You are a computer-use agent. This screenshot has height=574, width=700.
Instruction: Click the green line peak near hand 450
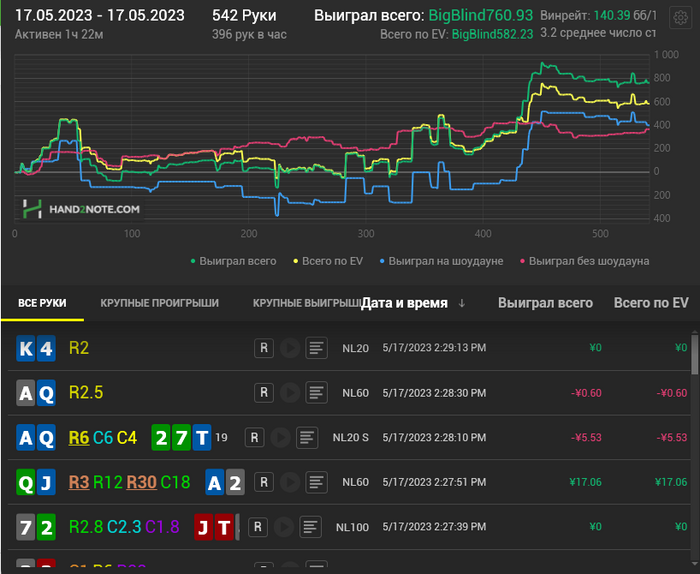coord(542,64)
